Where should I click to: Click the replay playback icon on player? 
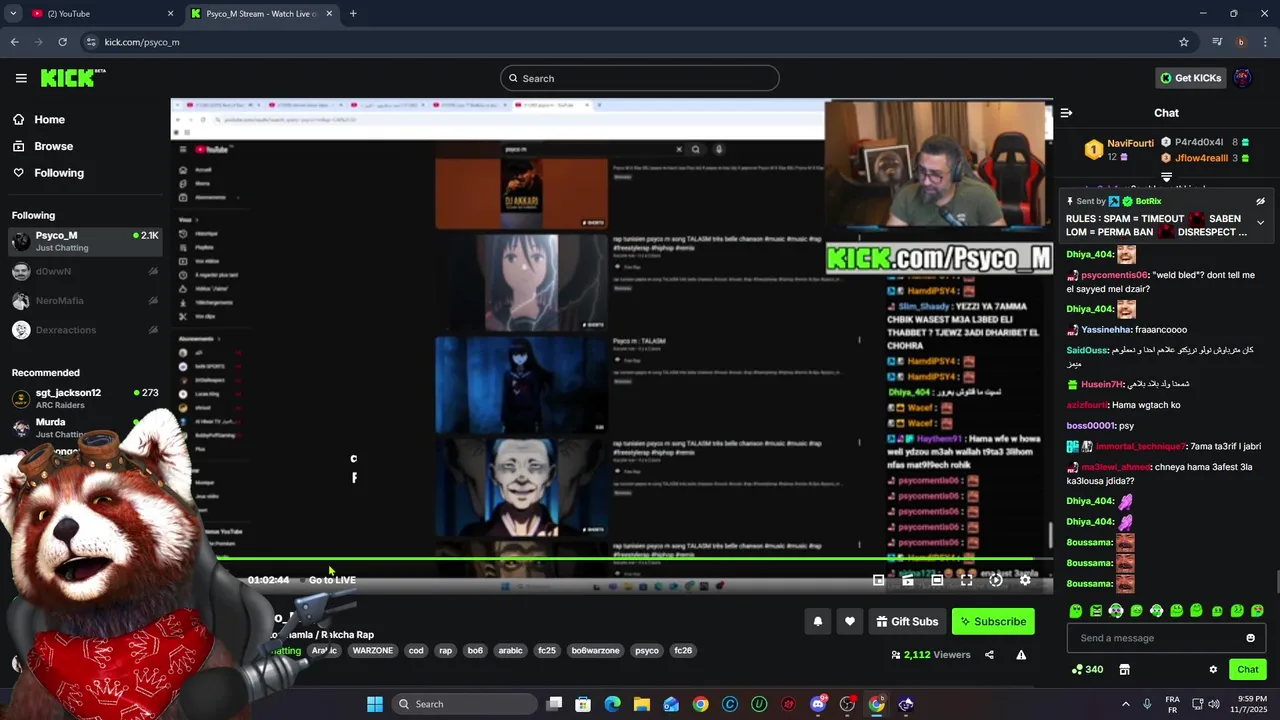(996, 580)
